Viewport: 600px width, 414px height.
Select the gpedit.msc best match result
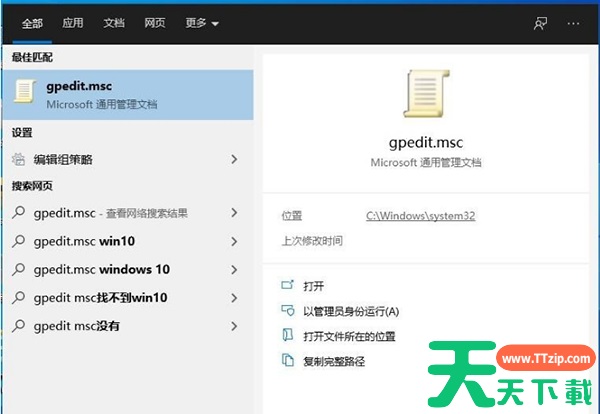pos(128,94)
